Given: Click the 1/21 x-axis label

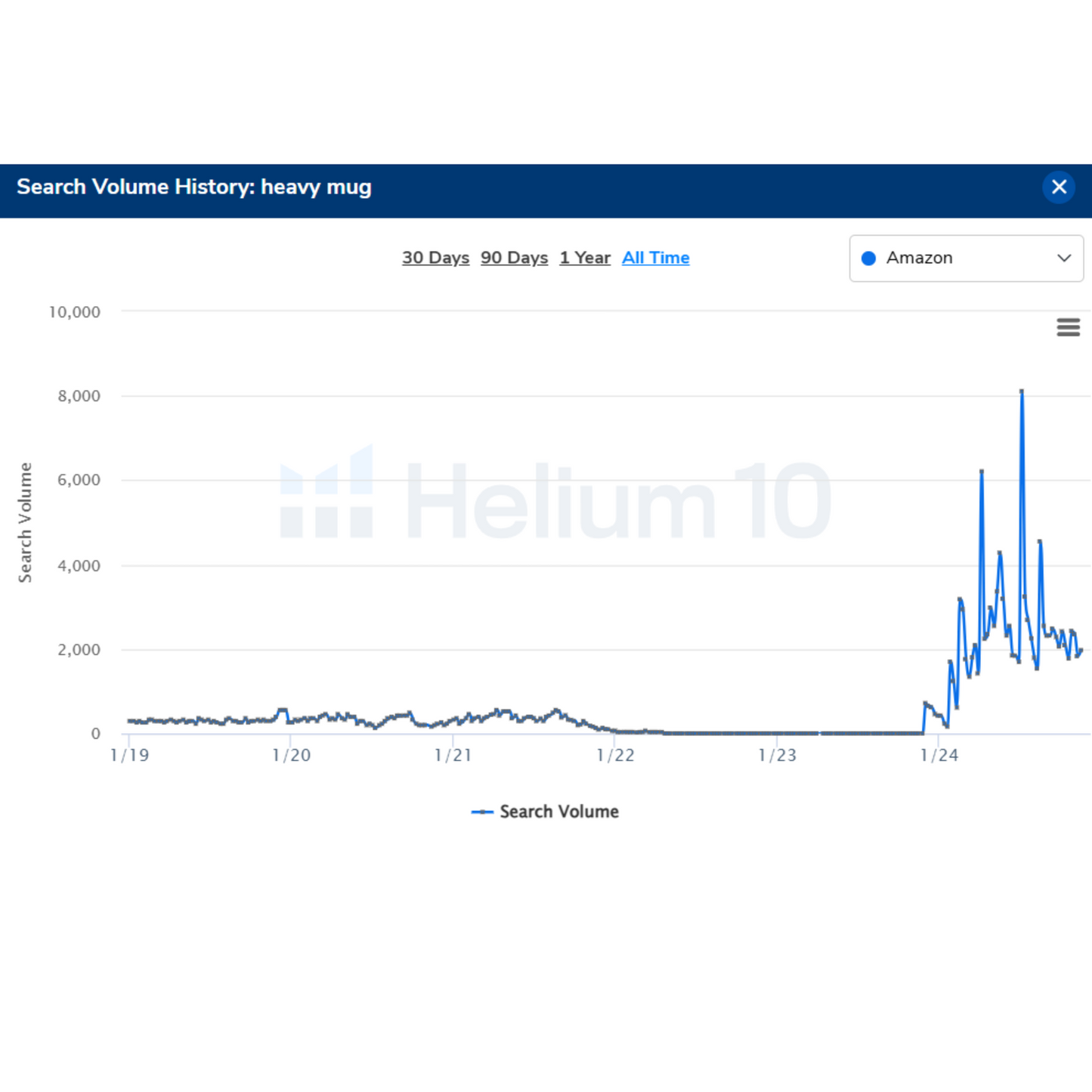Looking at the screenshot, I should click(x=453, y=755).
